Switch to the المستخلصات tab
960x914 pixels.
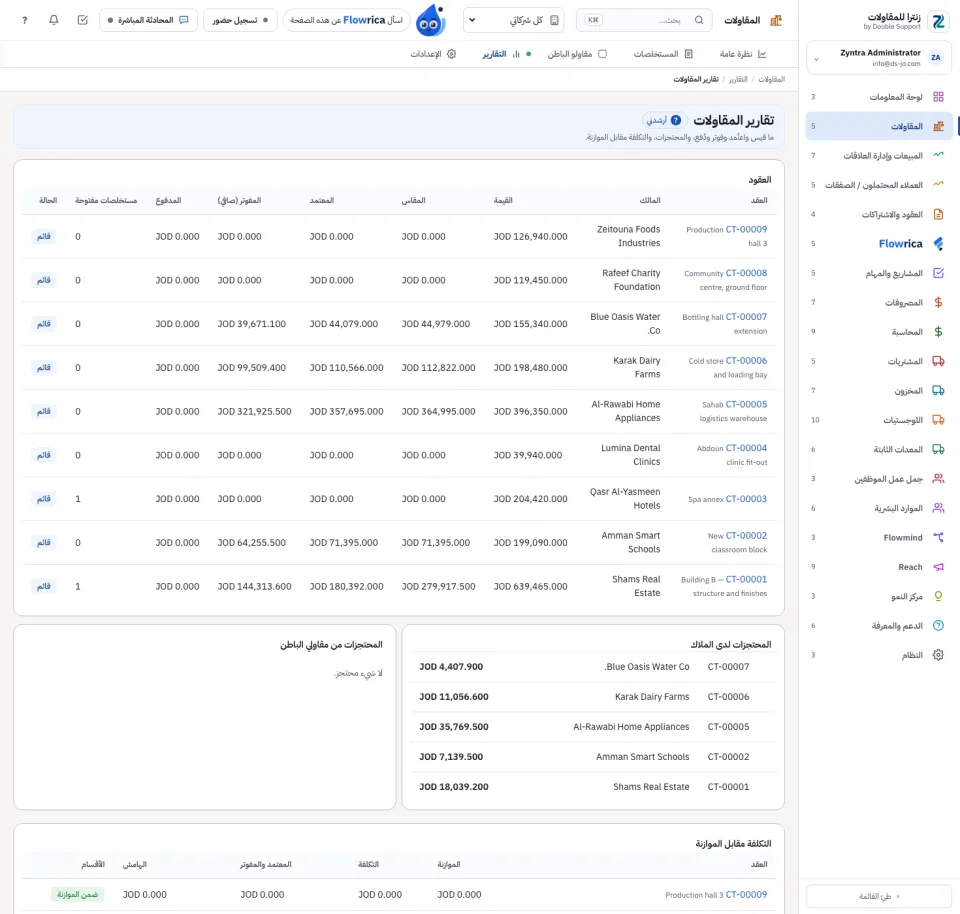tap(663, 54)
